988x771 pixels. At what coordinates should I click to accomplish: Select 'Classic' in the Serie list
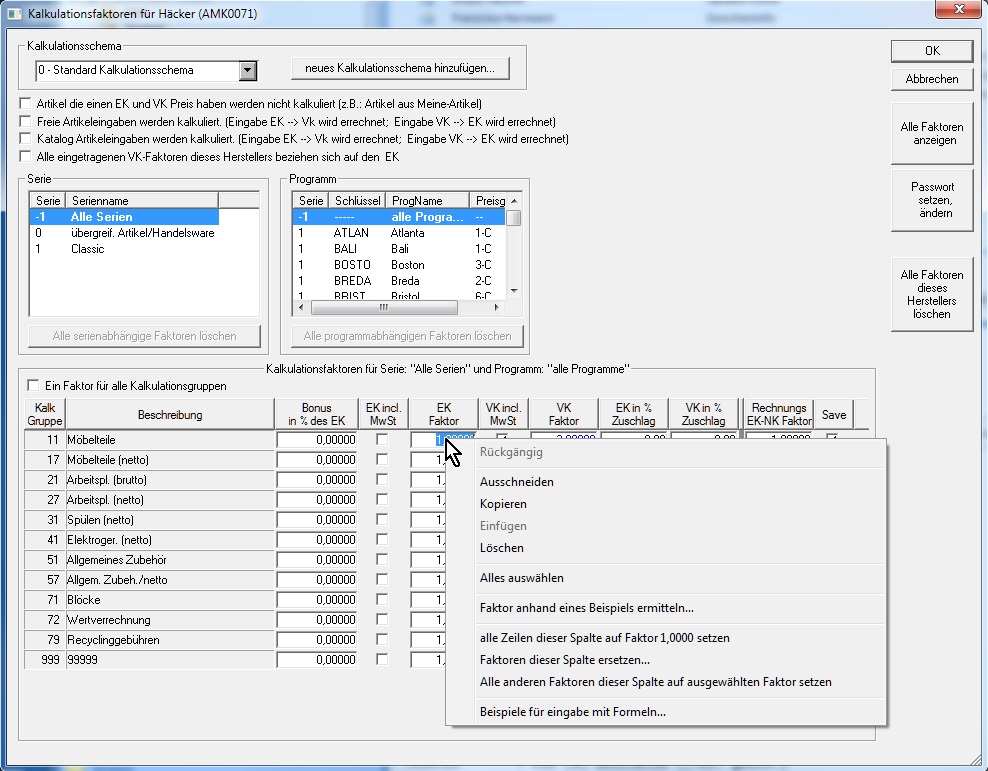[x=87, y=249]
